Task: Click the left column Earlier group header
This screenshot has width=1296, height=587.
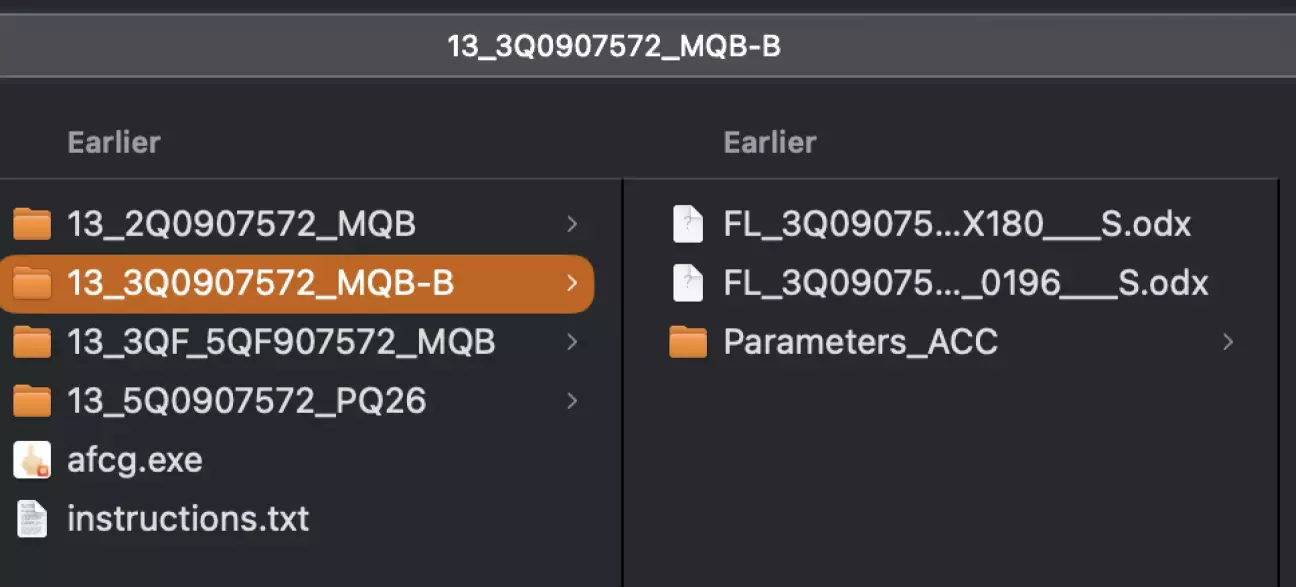Action: [x=114, y=142]
